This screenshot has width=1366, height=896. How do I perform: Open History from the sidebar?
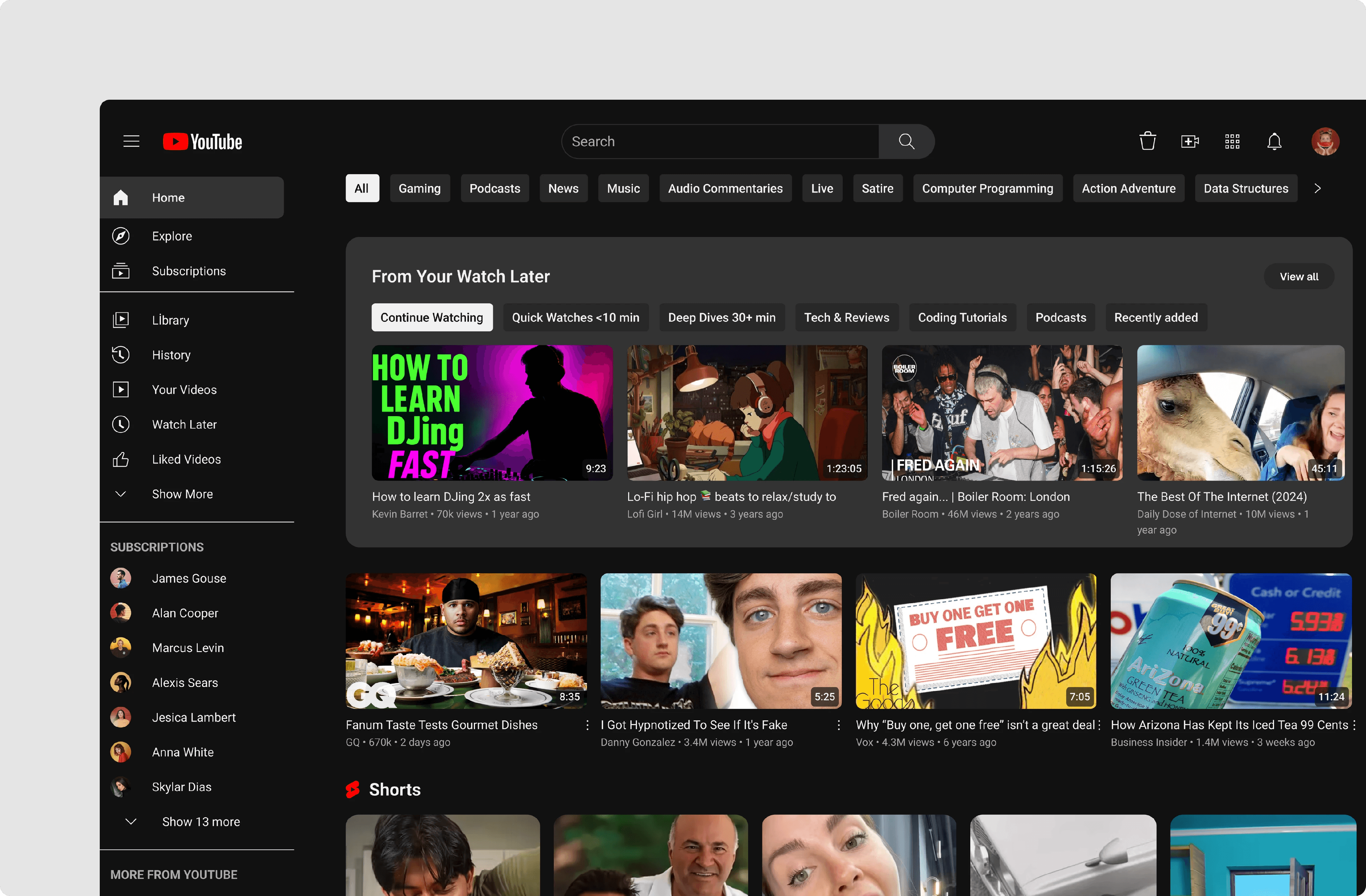click(171, 355)
